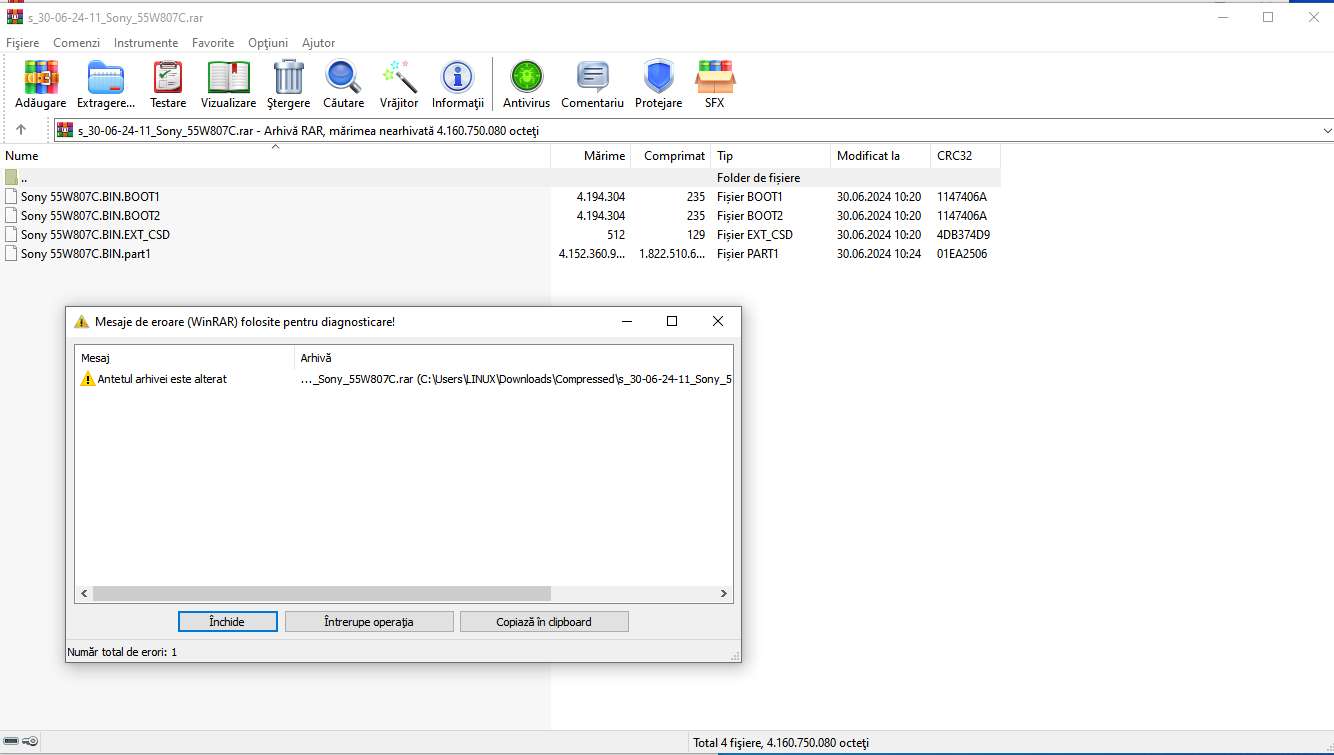
Task: Click the Întrerupe operația button
Action: point(369,622)
